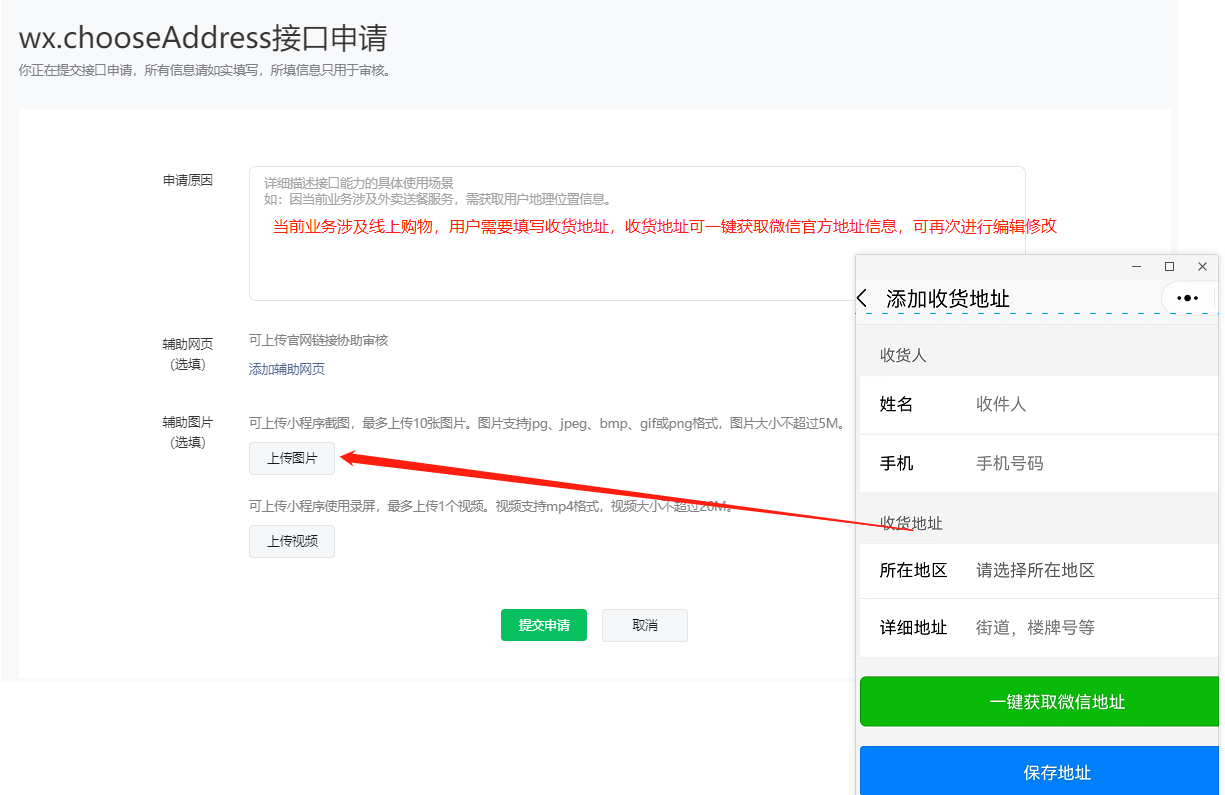The image size is (1225, 795).
Task: Click the 可上传官网链接协助审核 hint text
Action: pos(318,340)
